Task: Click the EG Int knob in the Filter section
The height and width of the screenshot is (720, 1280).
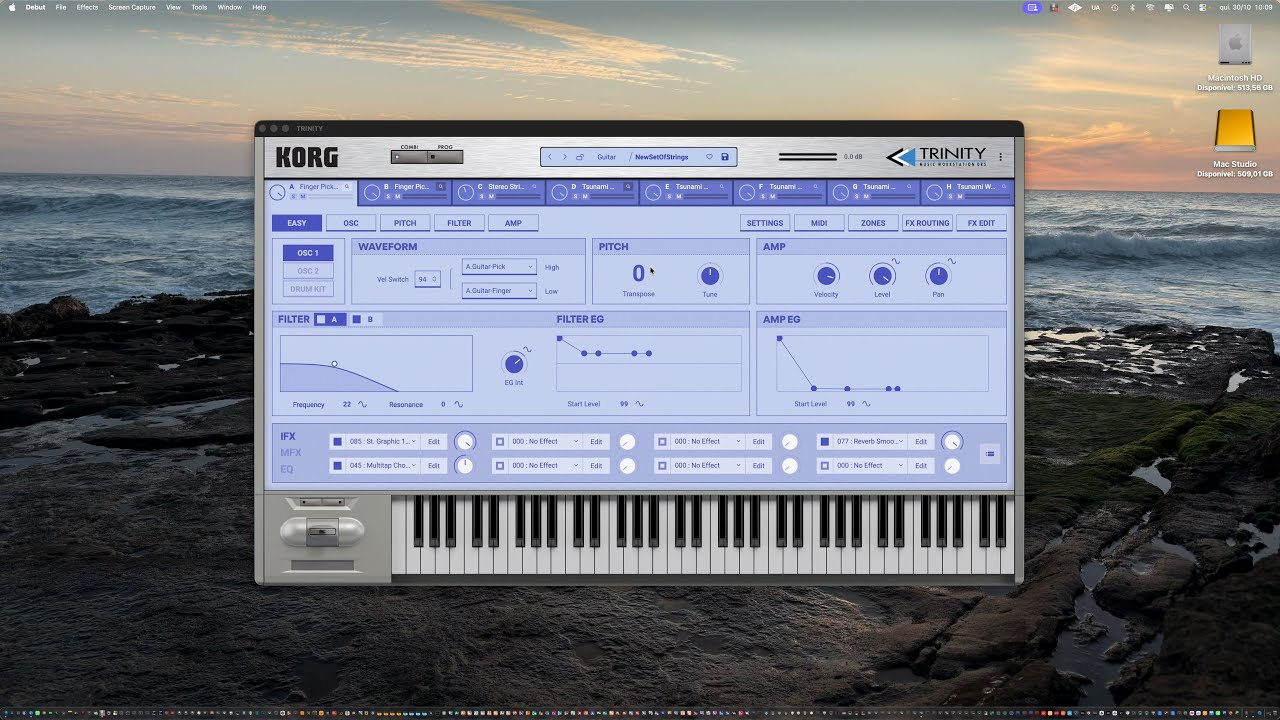Action: coord(514,364)
